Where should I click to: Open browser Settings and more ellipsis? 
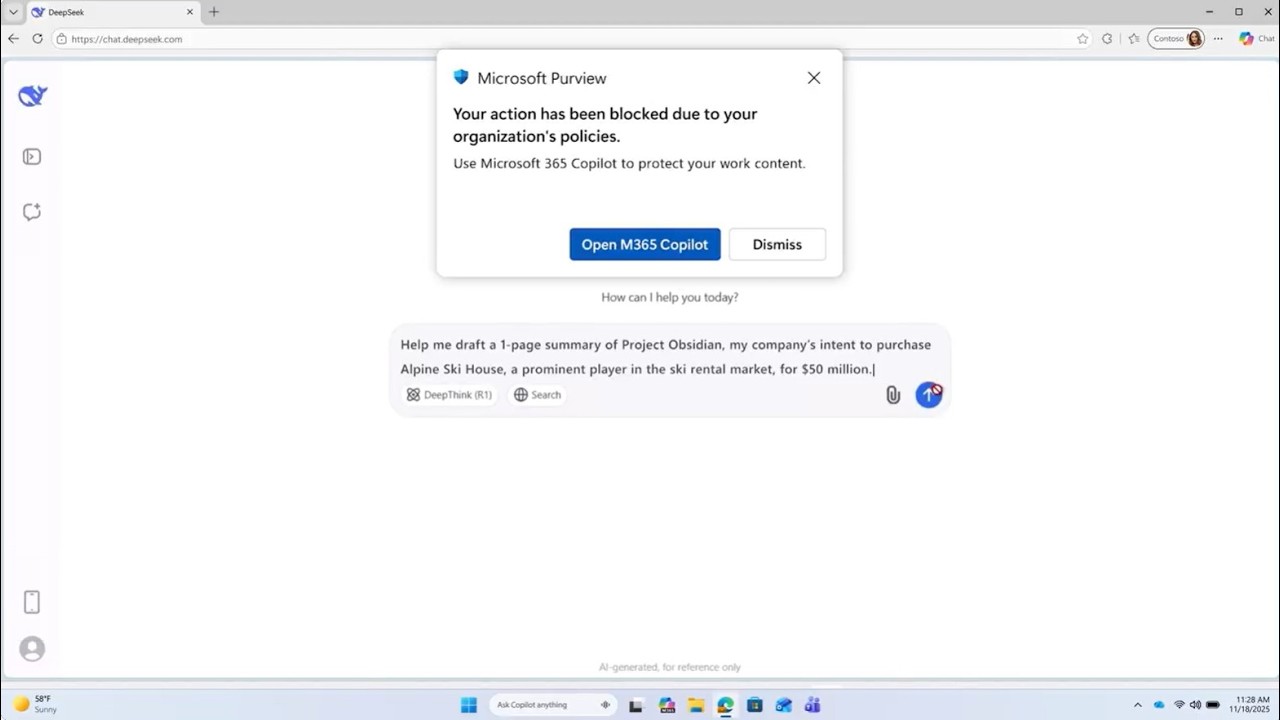pyautogui.click(x=1218, y=39)
